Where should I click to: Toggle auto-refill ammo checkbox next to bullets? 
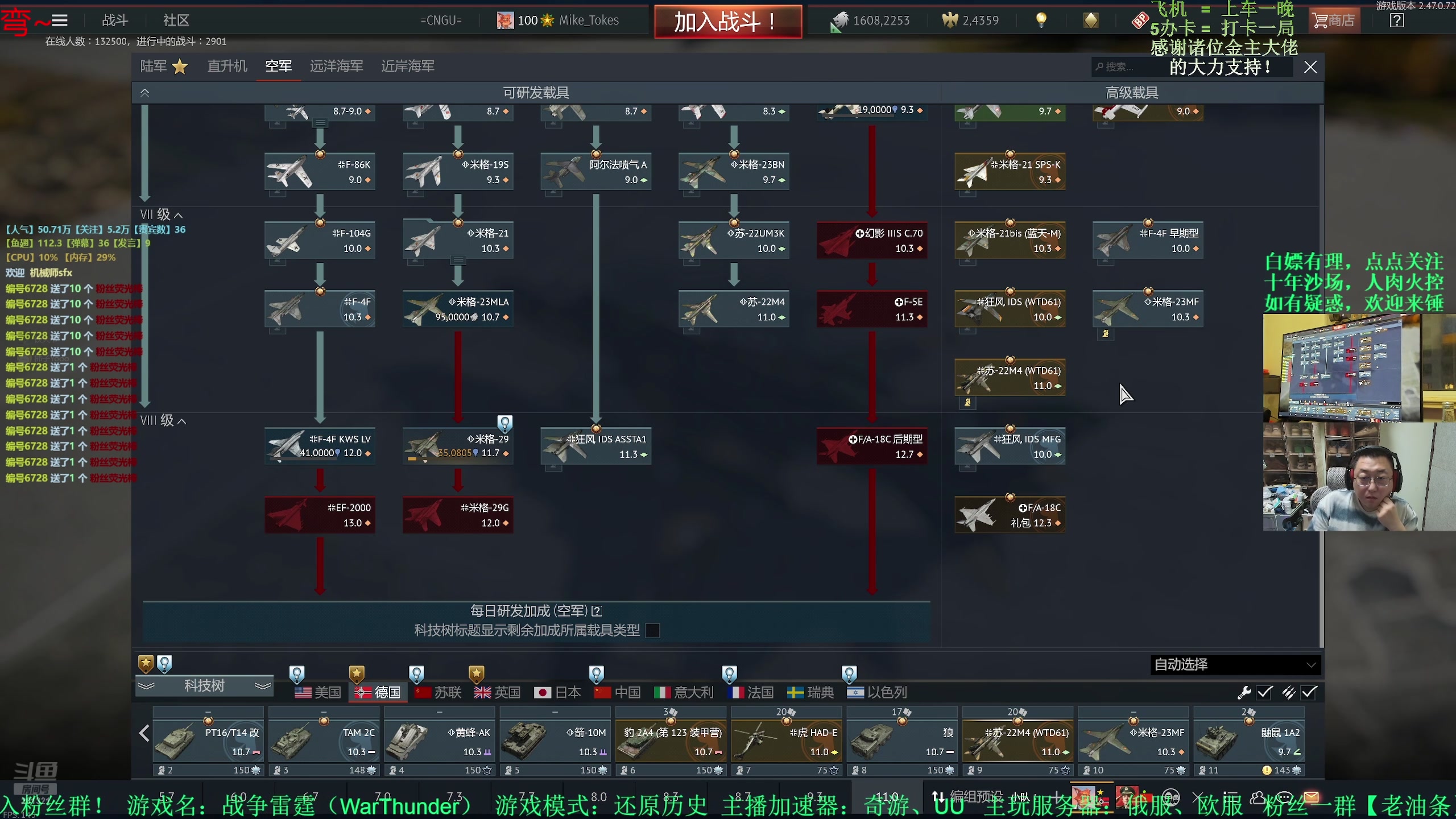[x=1309, y=692]
